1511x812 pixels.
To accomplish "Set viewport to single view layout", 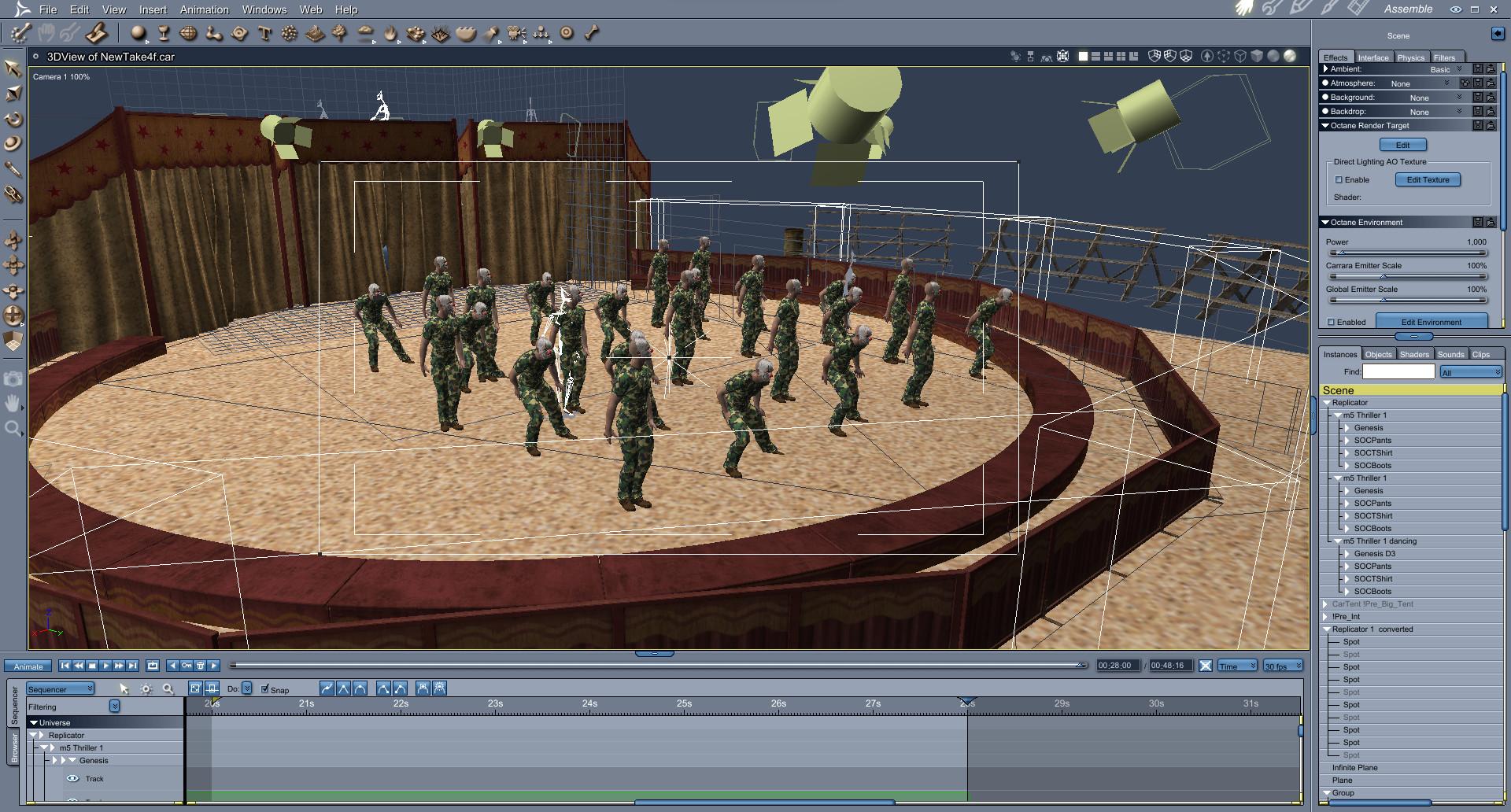I will (x=1083, y=56).
